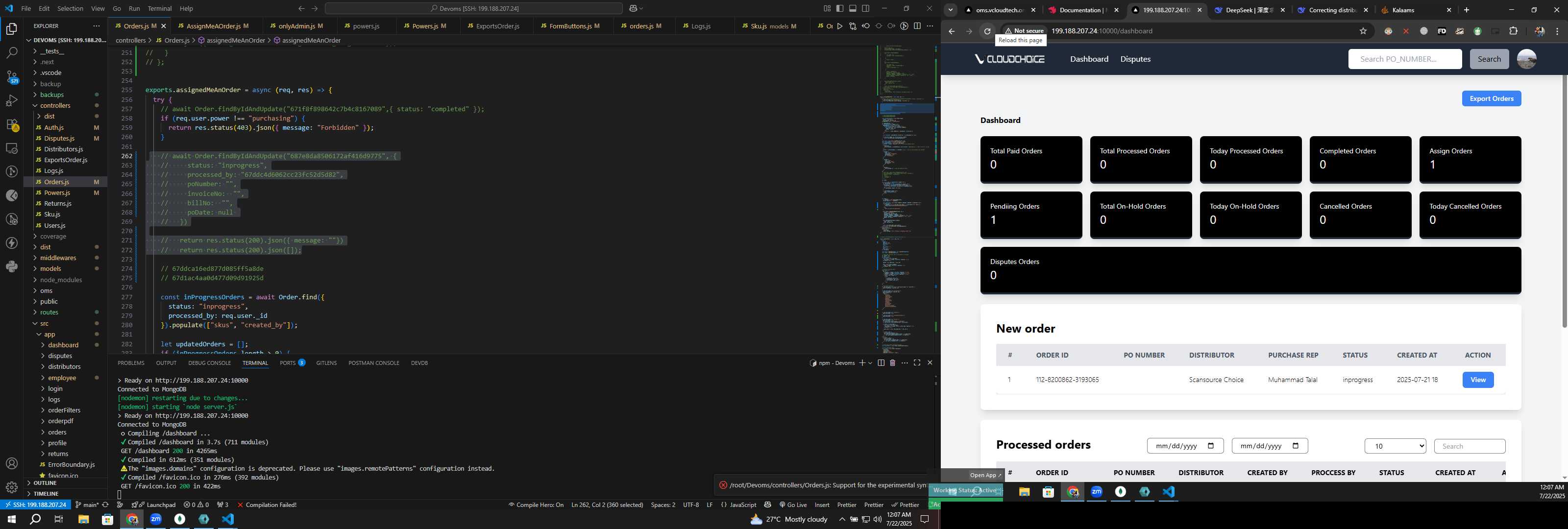1568x529 pixels.
Task: Click View for order 112-8200862-3193065
Action: tap(1477, 380)
